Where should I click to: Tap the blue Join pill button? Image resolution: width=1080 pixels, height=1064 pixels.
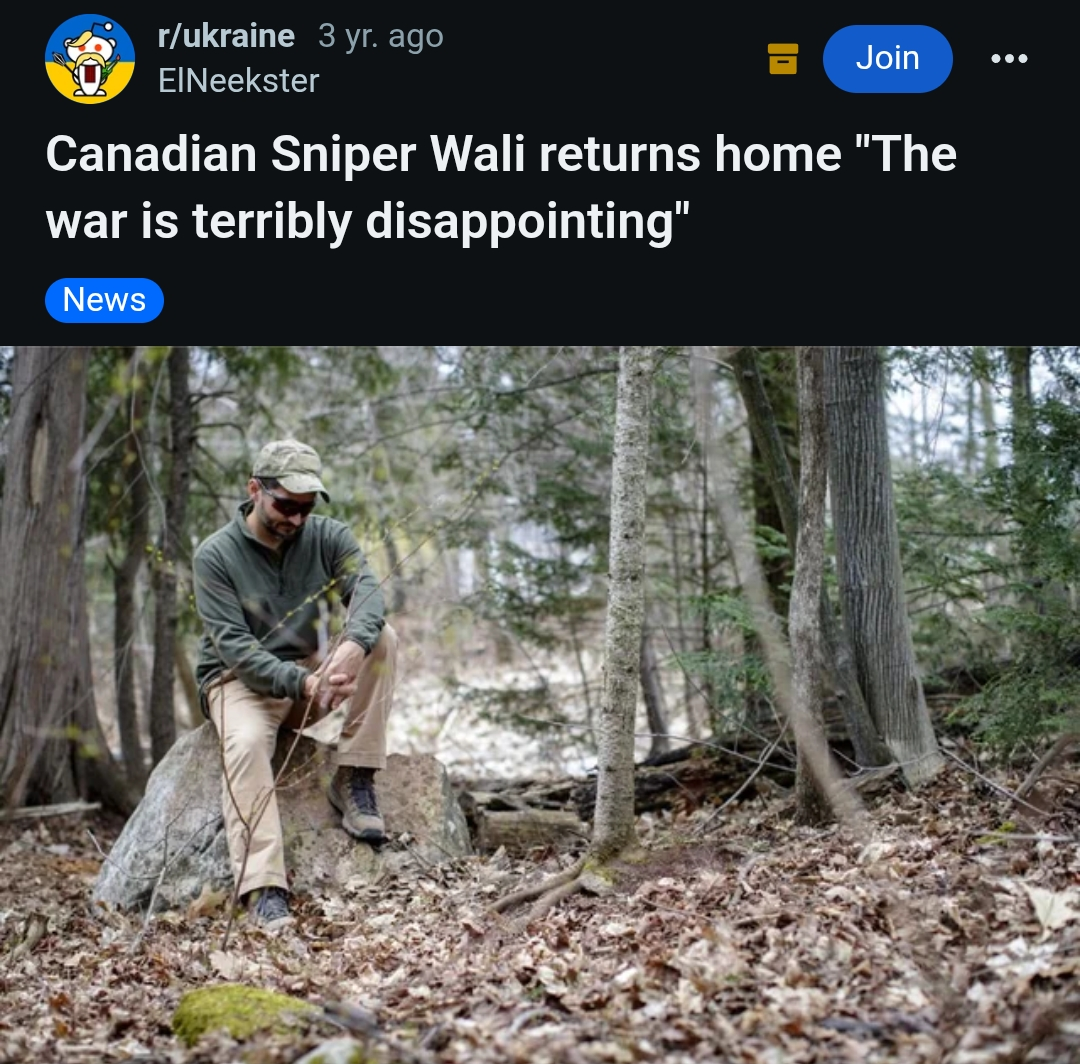887,59
